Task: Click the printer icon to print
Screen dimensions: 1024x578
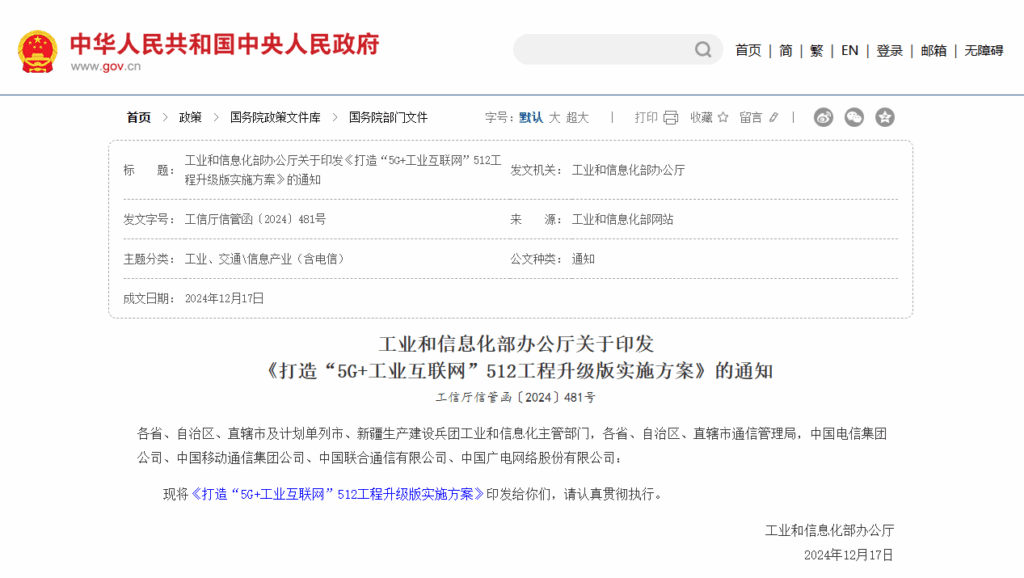Action: 670,118
